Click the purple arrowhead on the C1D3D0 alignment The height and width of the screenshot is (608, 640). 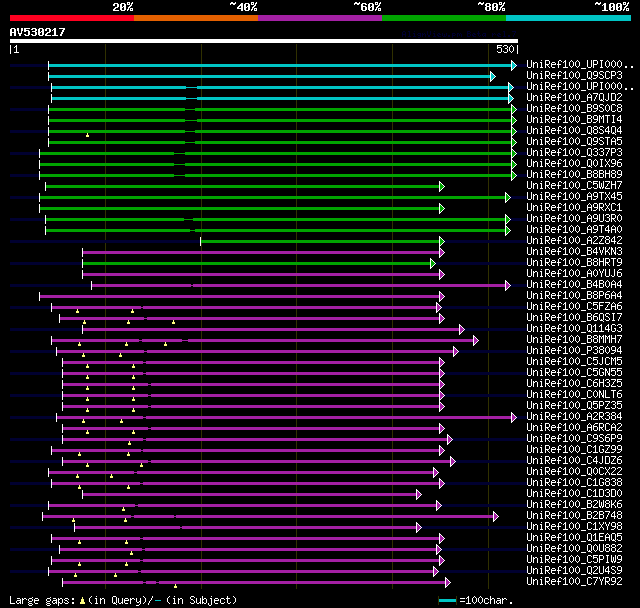[419, 495]
